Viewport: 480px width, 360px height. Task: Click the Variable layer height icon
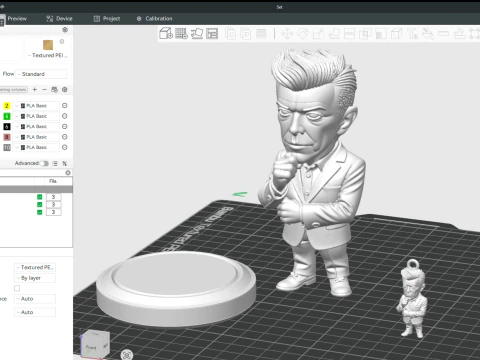click(261, 34)
